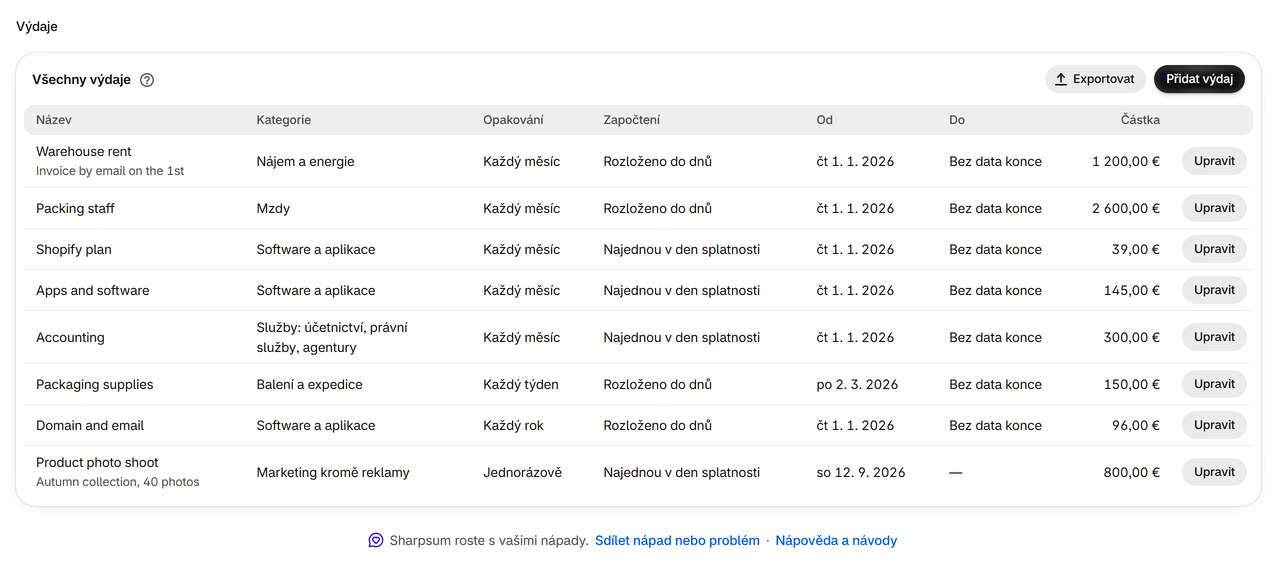Click the amount '150,00 €'
Screen dimensions: 1280x574
pos(1132,384)
